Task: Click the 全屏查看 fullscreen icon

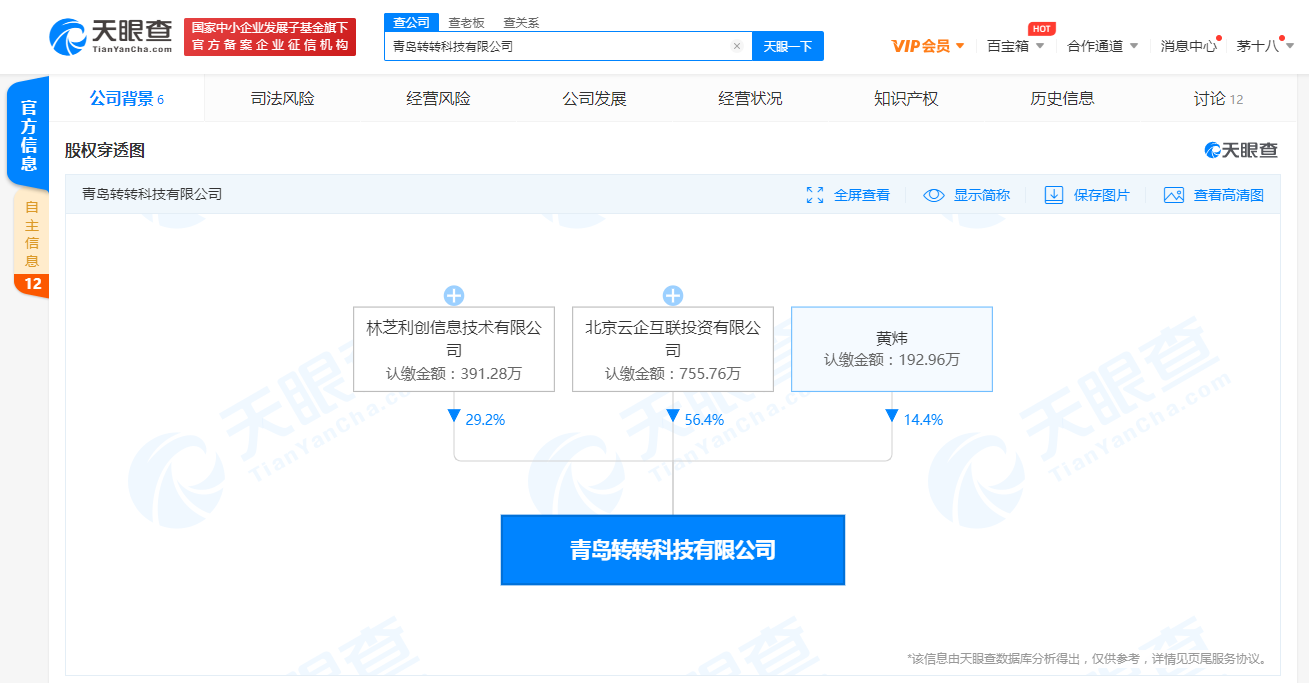Action: pos(815,195)
